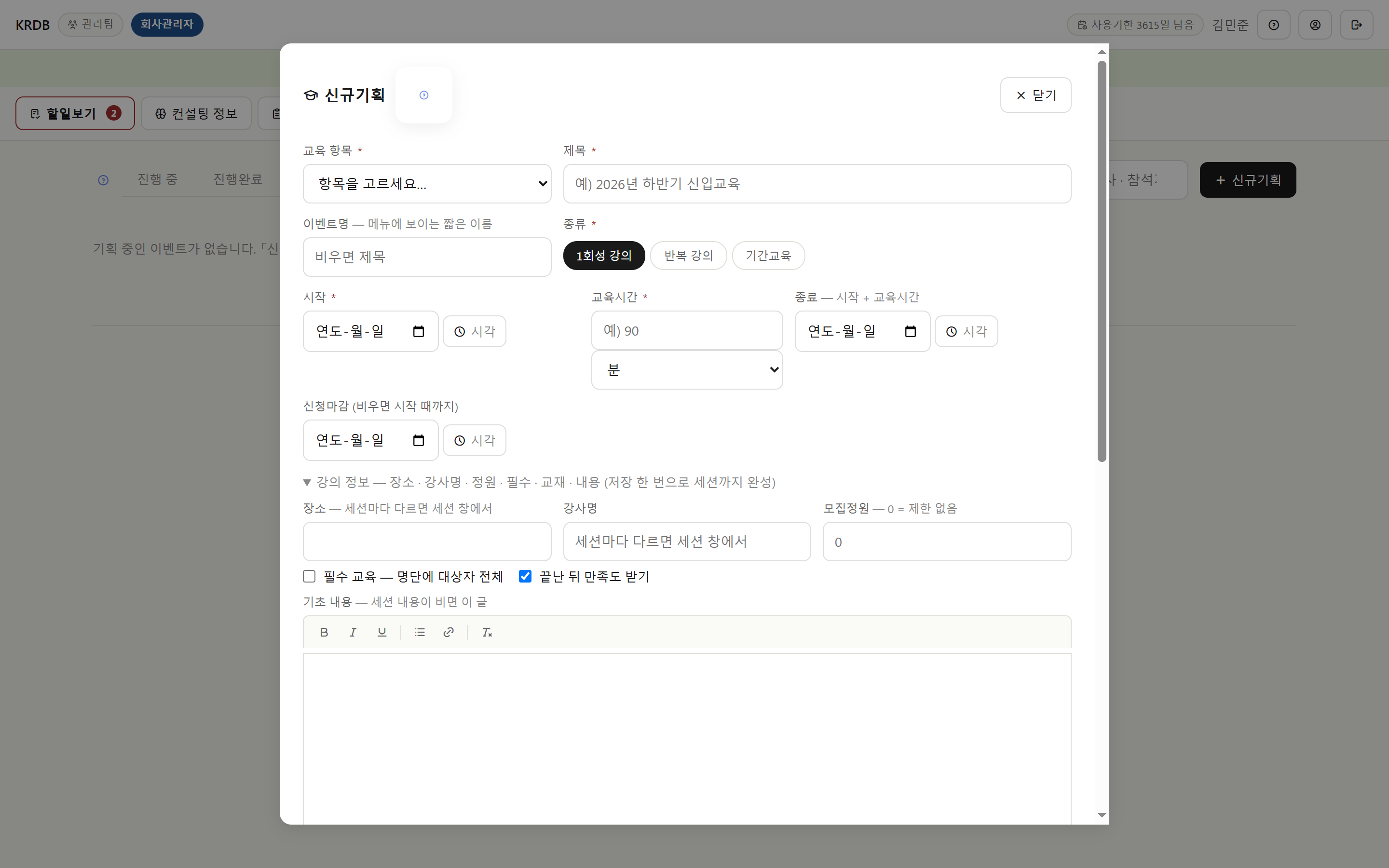Insert a link in the editor
Screen dimensions: 1389x868
point(449,632)
